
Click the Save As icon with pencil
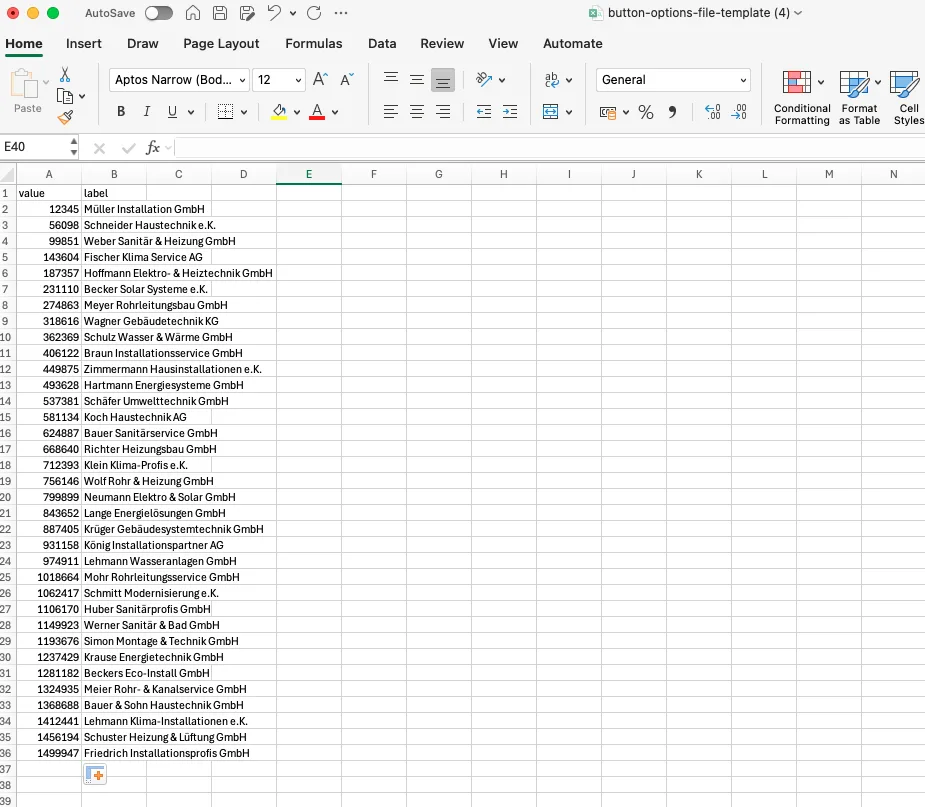(x=247, y=13)
